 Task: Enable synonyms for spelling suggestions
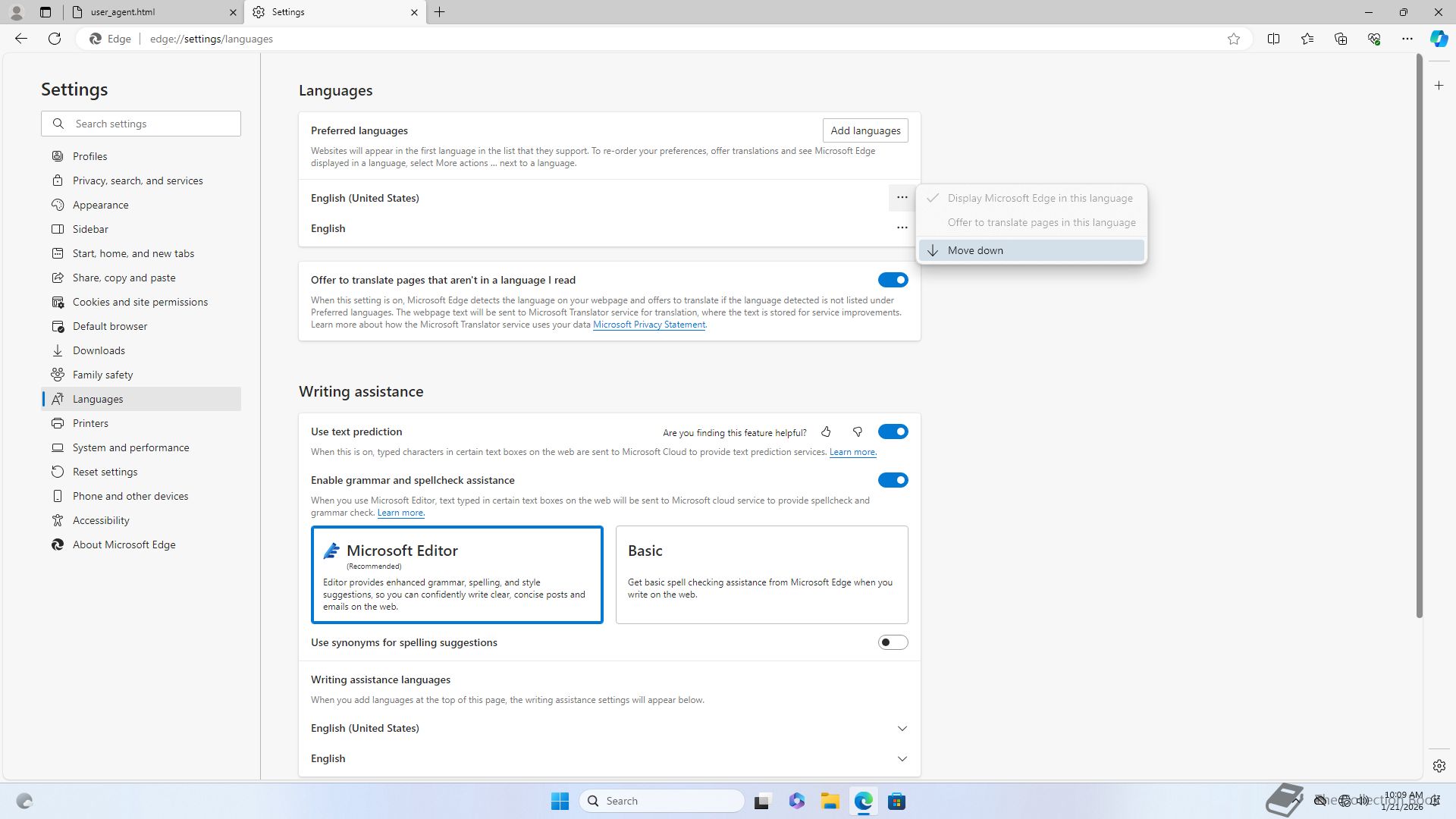[893, 643]
